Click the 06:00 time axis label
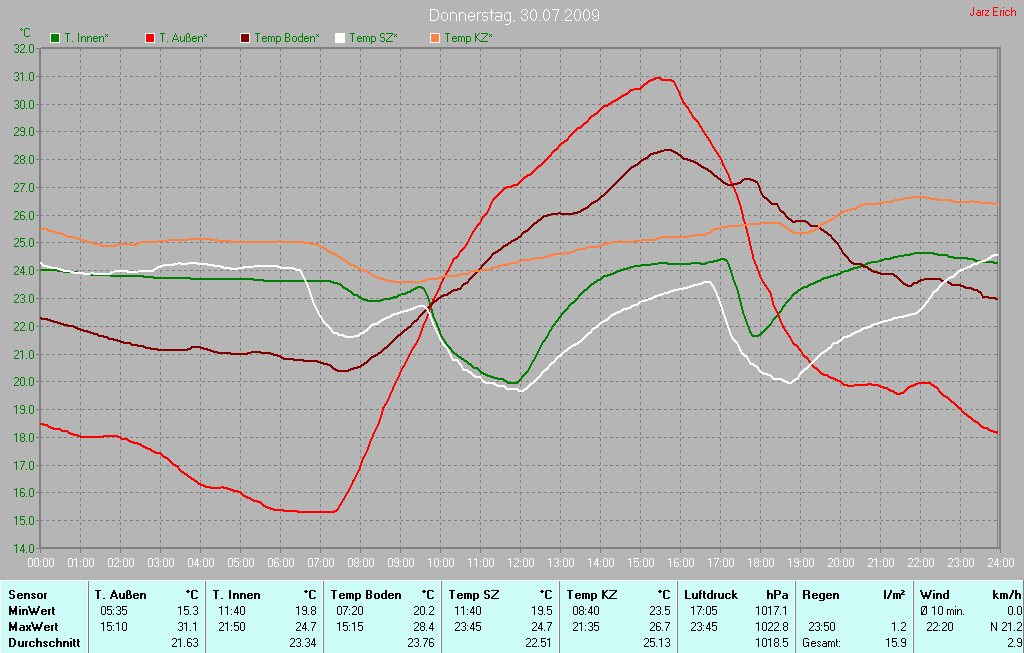This screenshot has width=1024, height=653. tap(280, 562)
